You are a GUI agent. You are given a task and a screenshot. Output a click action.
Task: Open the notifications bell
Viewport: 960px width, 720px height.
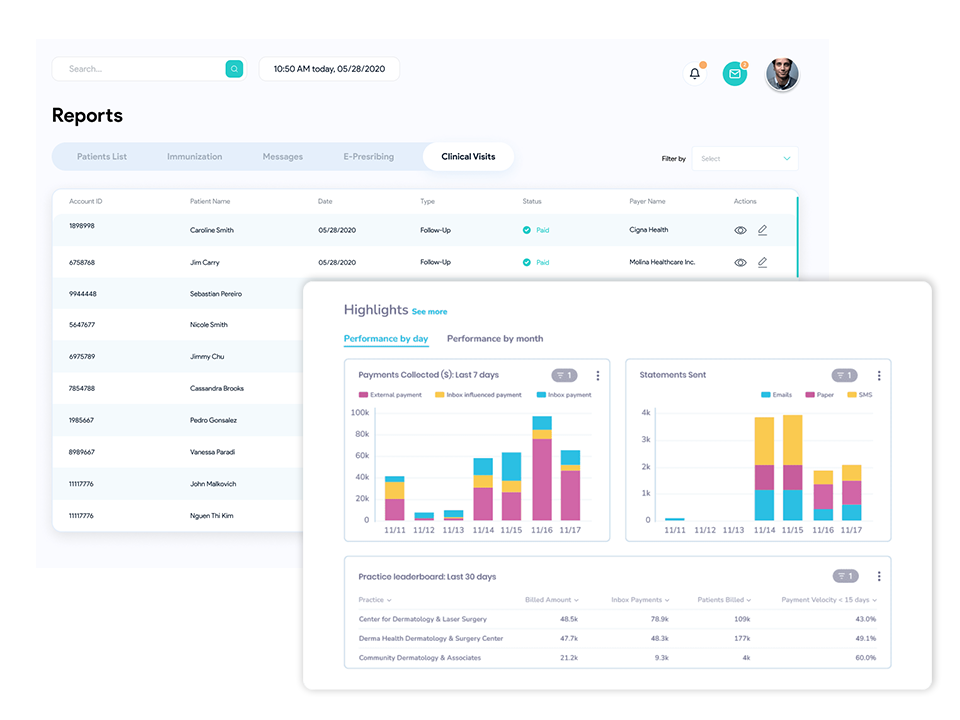click(x=695, y=74)
